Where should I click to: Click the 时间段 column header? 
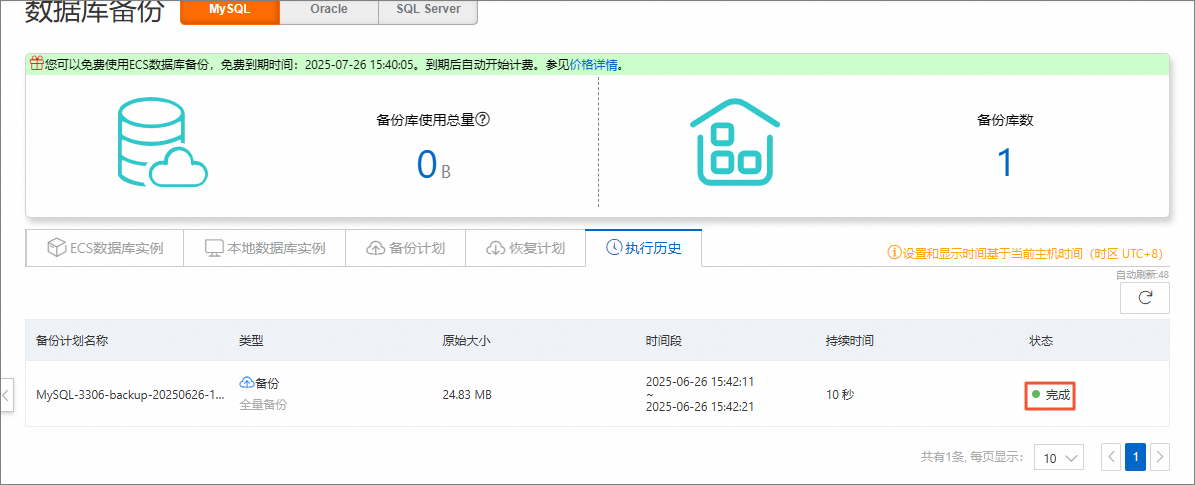coord(663,341)
